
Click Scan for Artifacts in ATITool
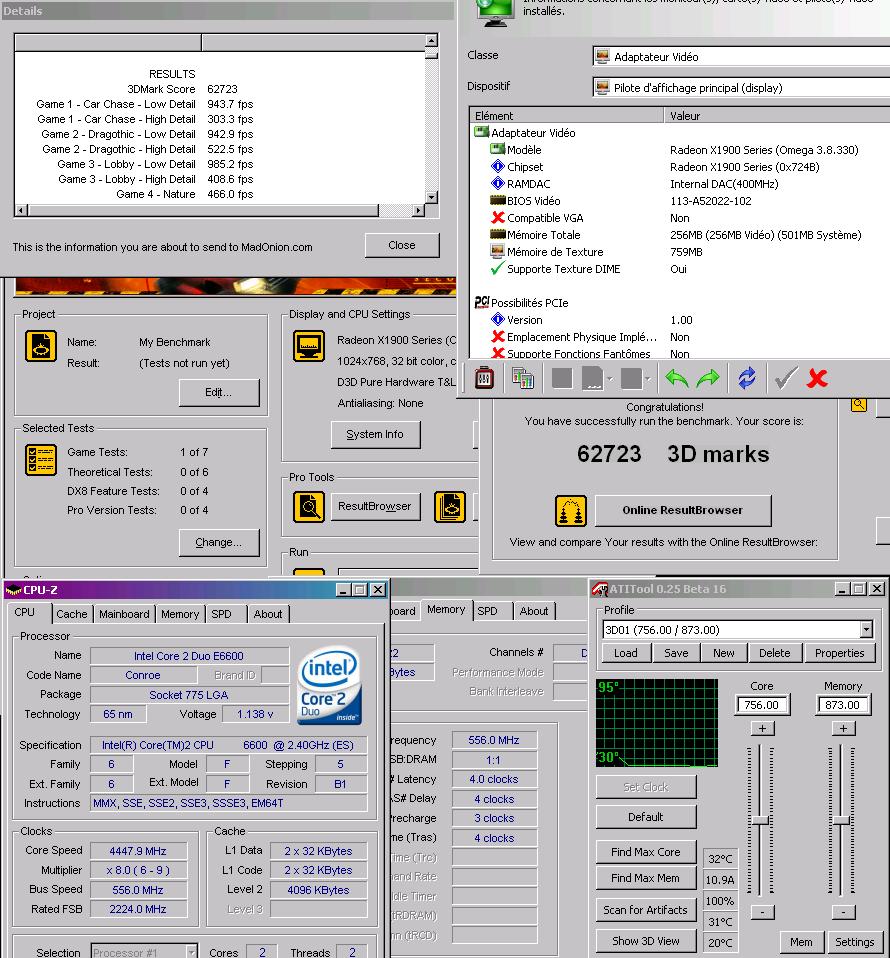(x=646, y=910)
